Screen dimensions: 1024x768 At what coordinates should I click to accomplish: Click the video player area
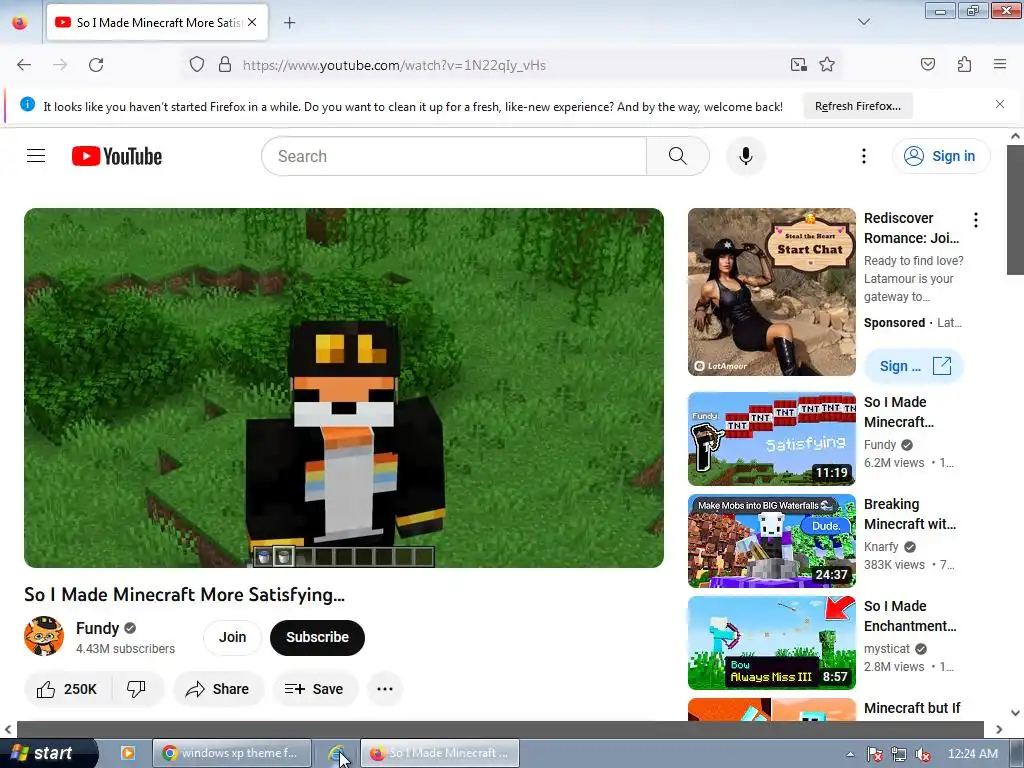click(344, 387)
